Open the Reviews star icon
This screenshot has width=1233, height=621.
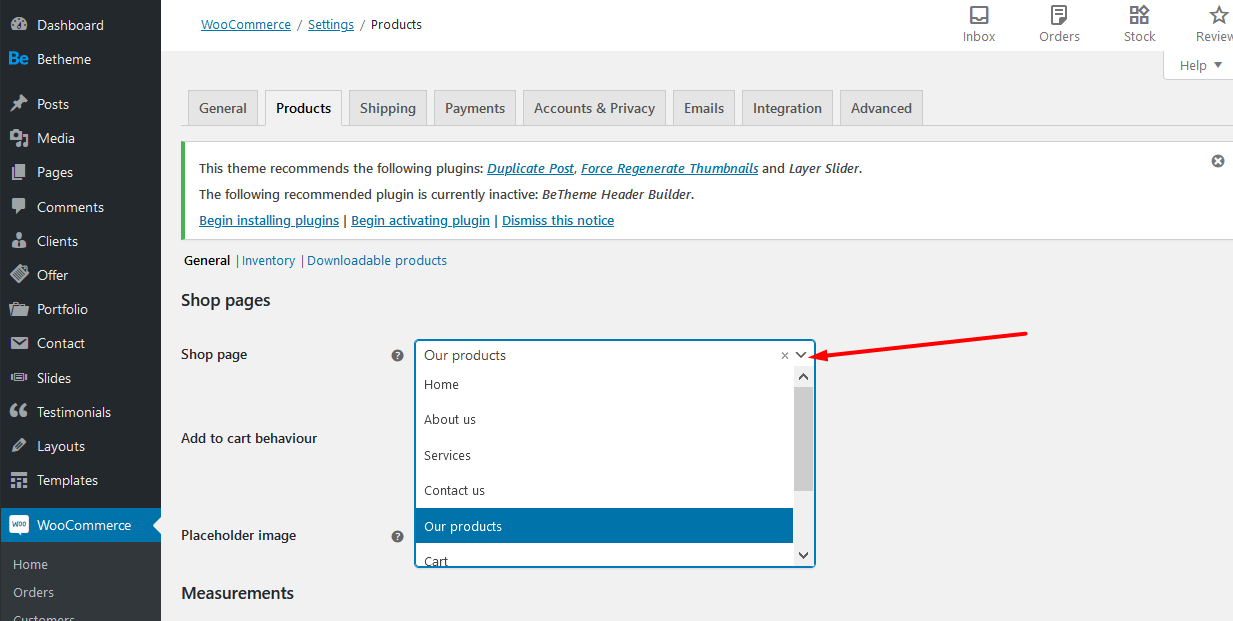click(x=1219, y=15)
